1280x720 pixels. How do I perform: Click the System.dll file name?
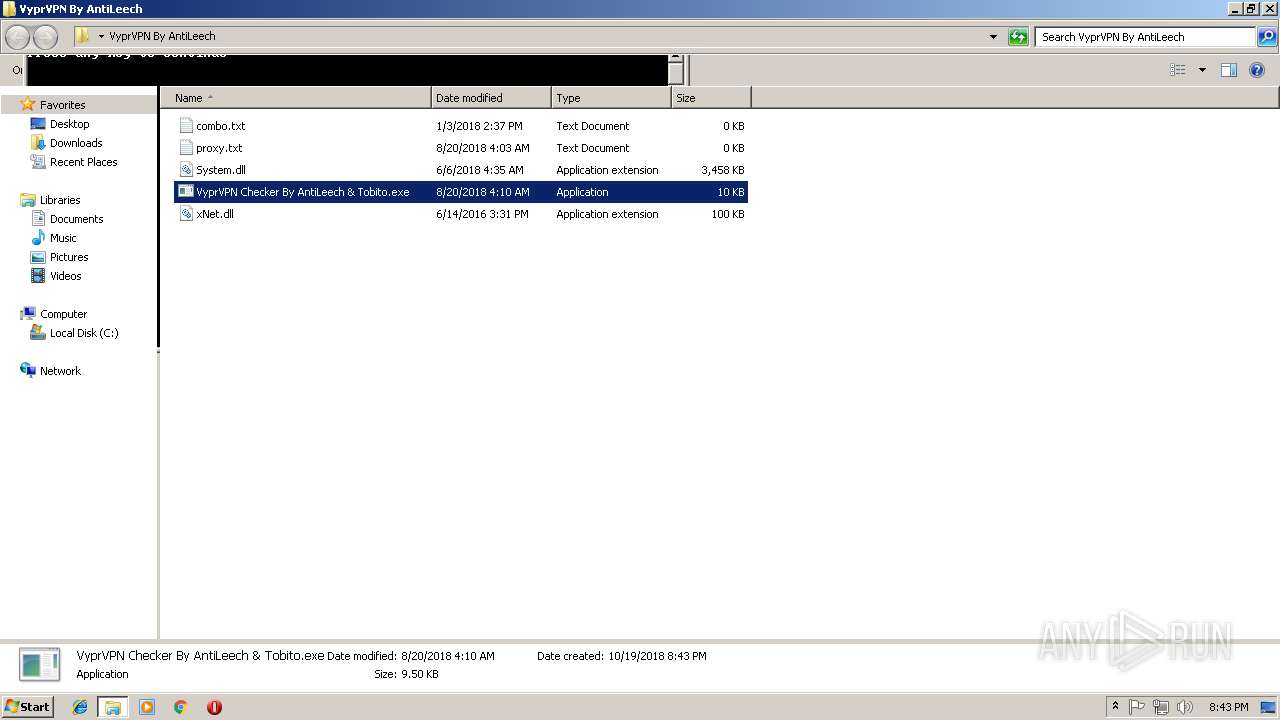pyautogui.click(x=220, y=170)
